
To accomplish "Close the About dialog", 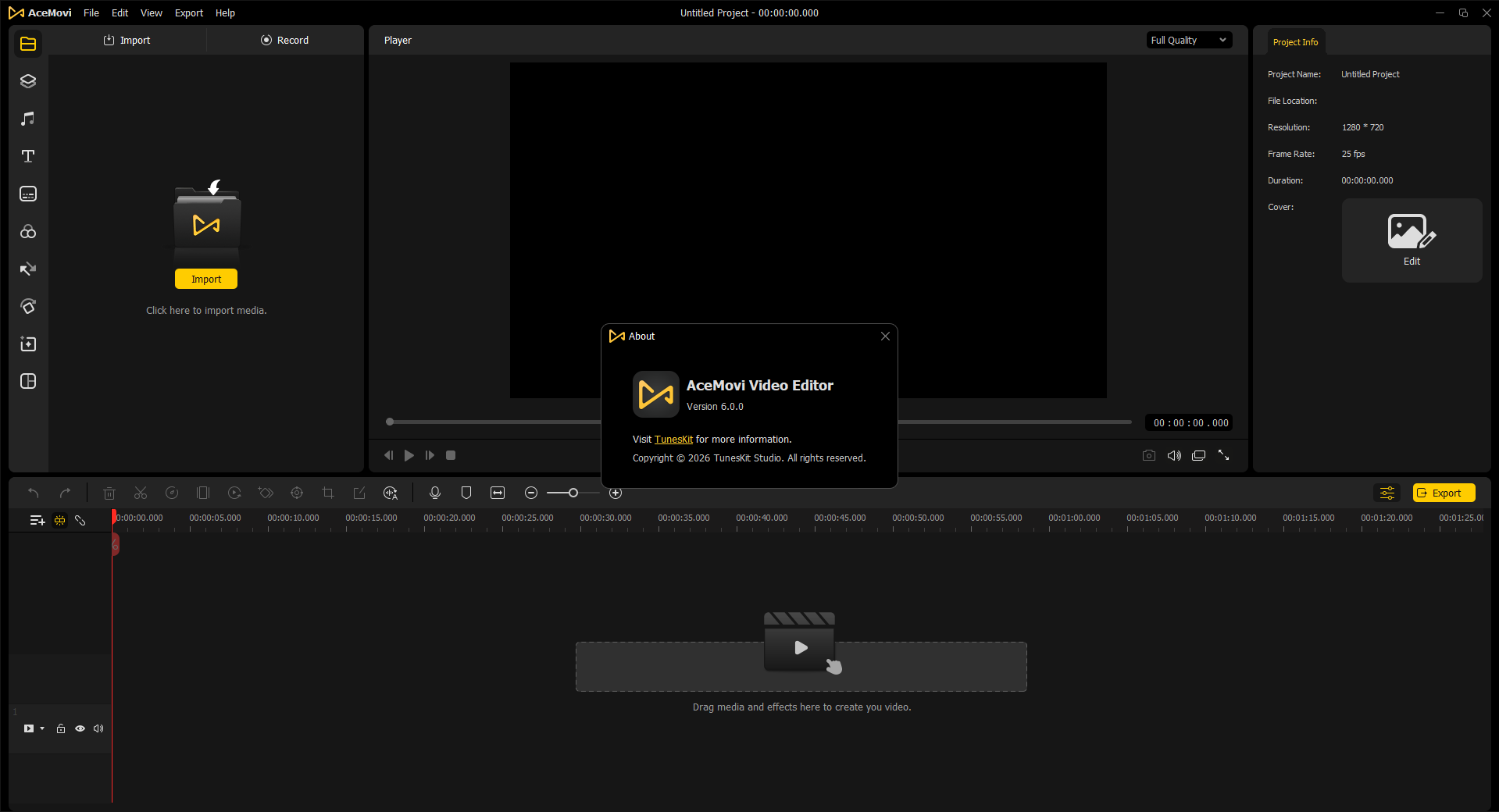I will coord(885,337).
